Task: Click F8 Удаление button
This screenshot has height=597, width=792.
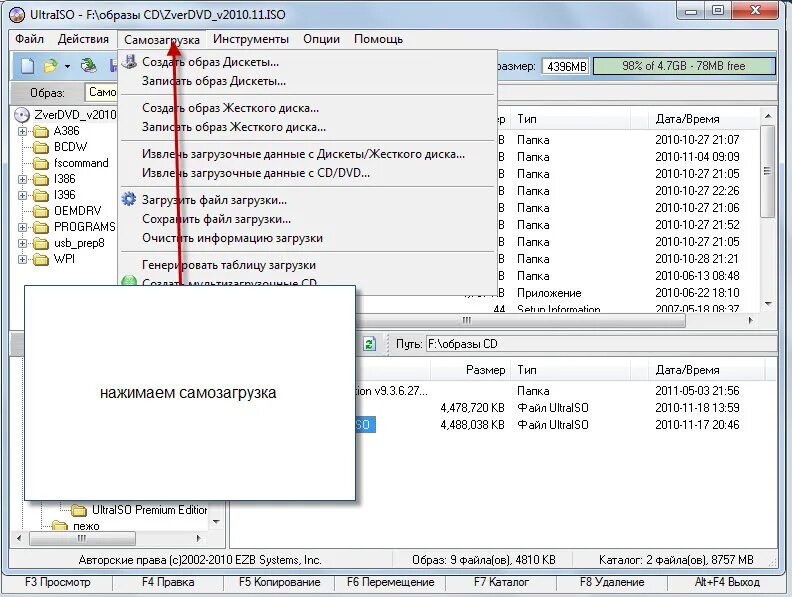Action: point(612,582)
